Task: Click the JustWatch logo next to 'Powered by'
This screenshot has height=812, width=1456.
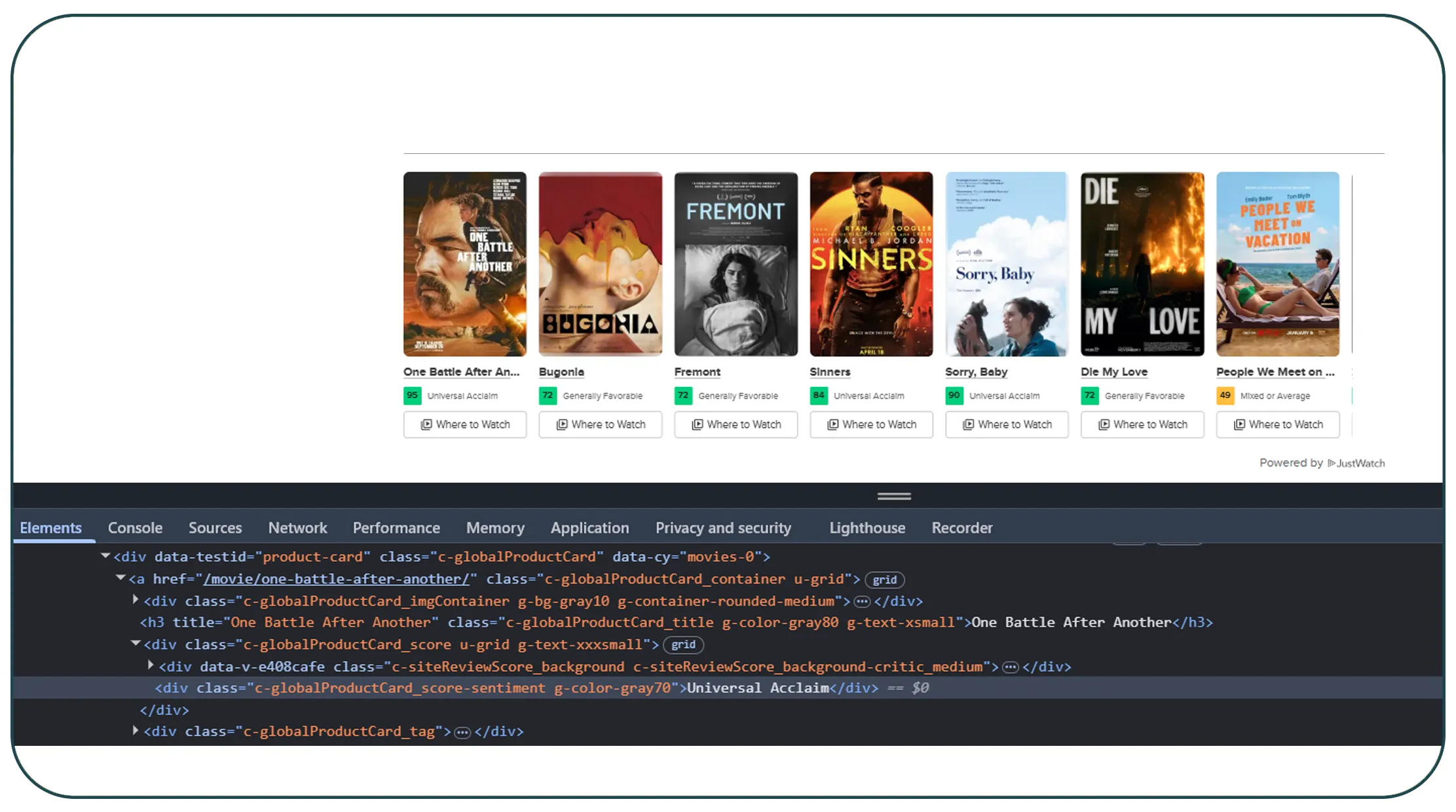Action: 1358,463
